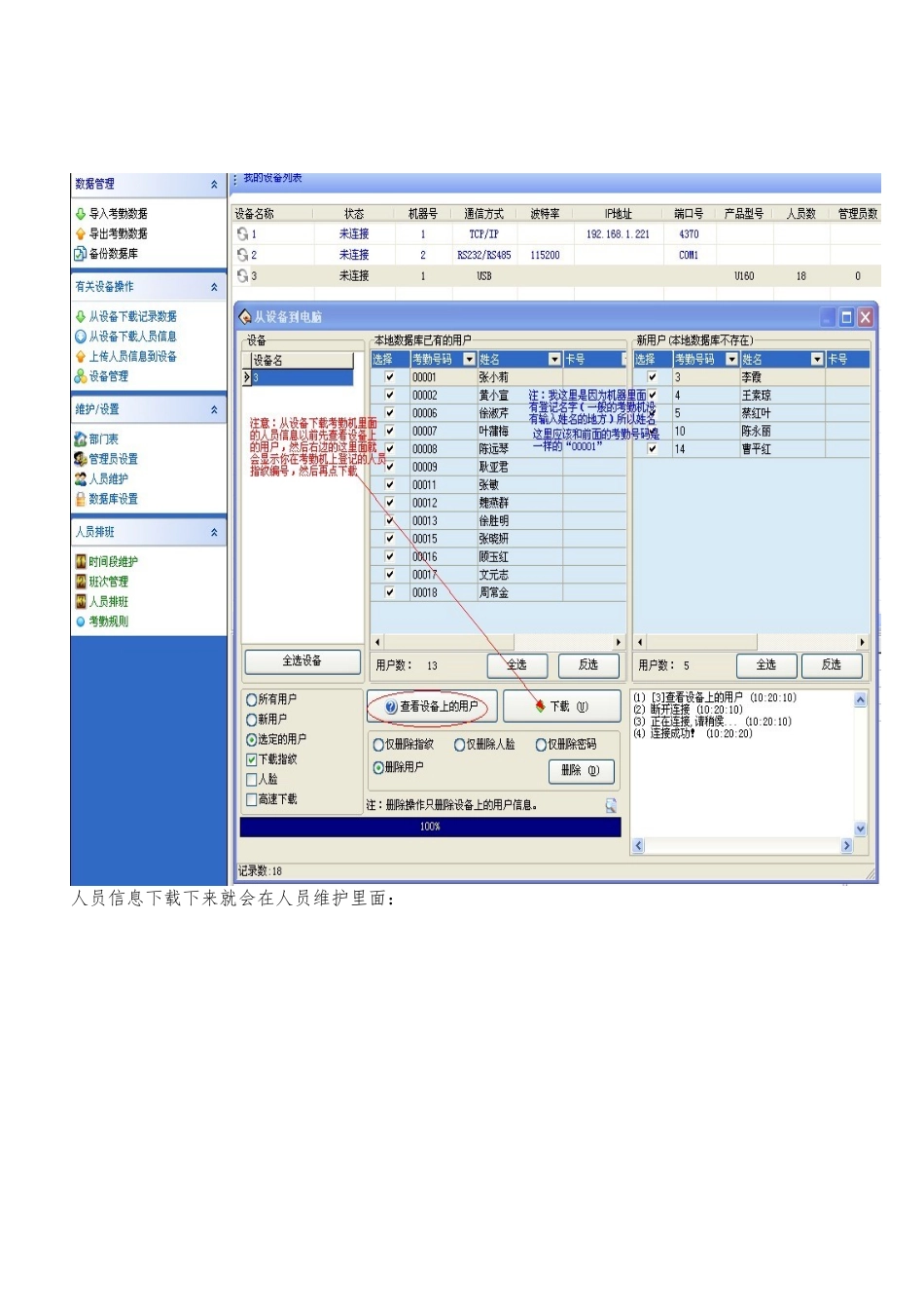
Task: Collapse the 人员排班 sidebar section
Action: pyautogui.click(x=214, y=533)
